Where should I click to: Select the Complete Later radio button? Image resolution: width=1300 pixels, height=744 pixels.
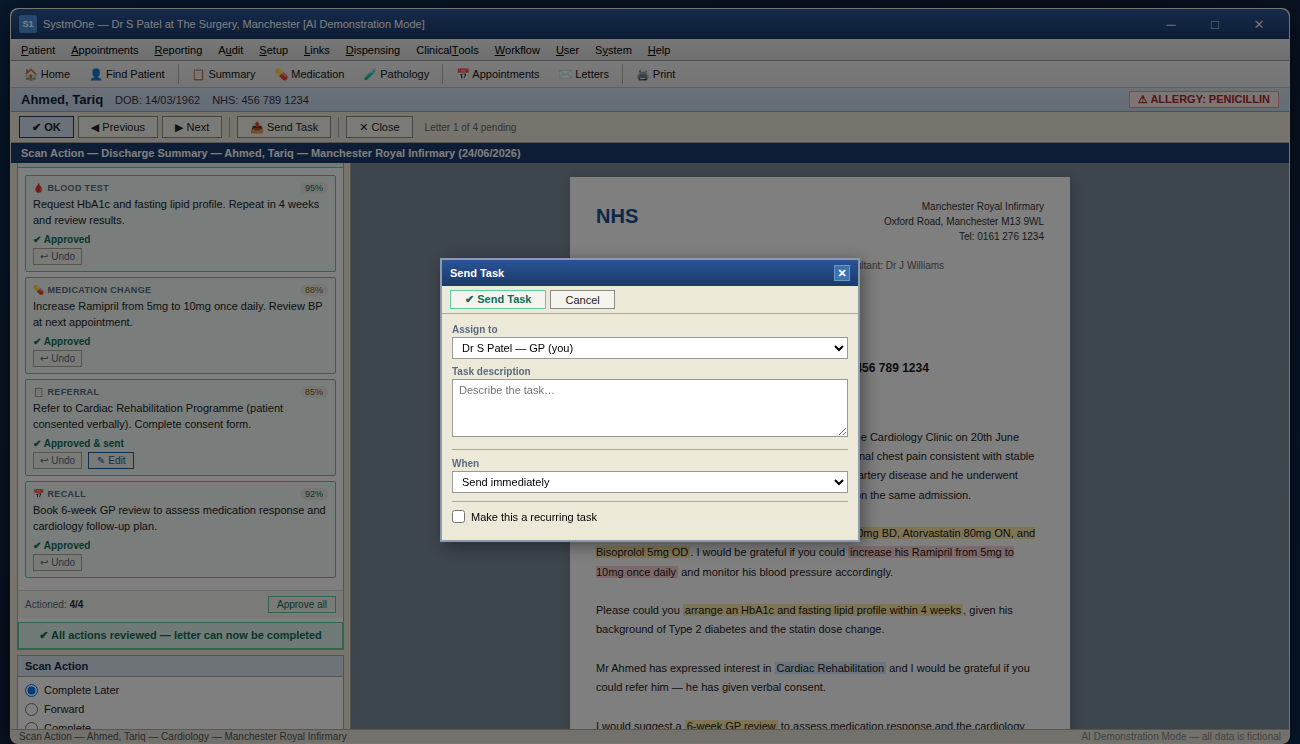tap(31, 690)
